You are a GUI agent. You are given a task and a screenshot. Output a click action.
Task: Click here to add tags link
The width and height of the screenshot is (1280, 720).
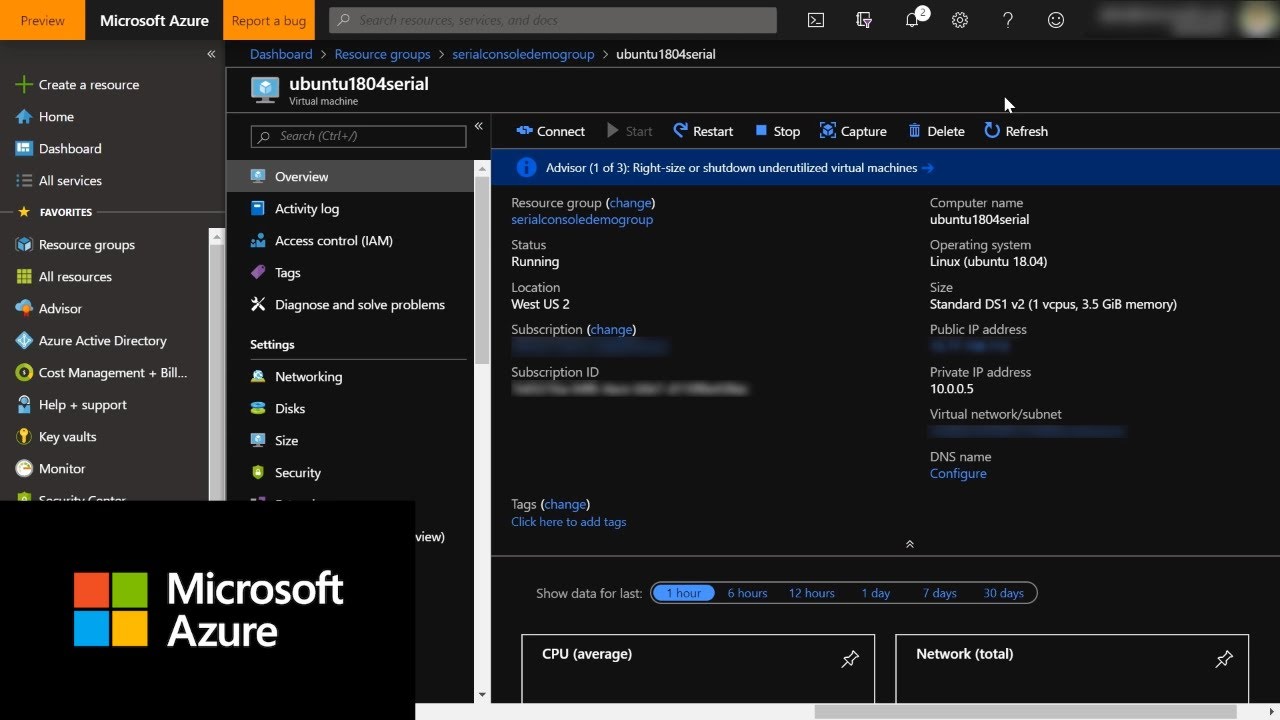569,522
